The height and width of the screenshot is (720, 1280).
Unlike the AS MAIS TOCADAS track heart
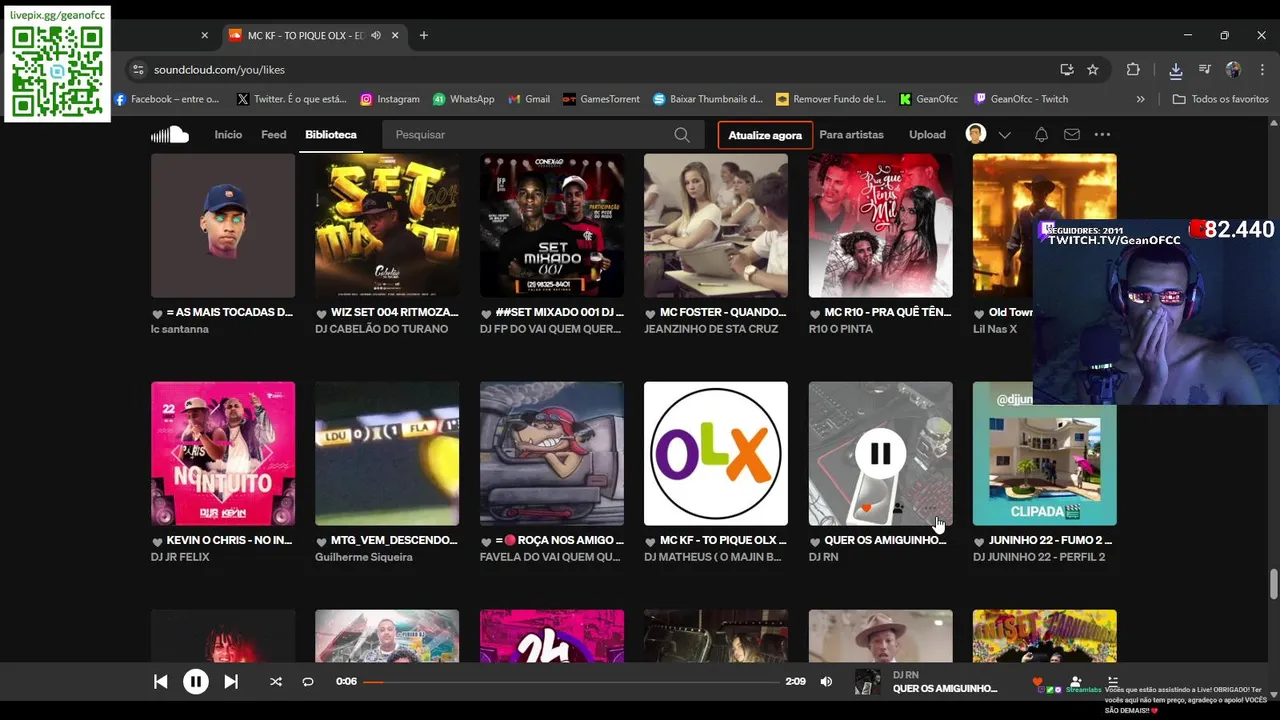click(x=157, y=313)
